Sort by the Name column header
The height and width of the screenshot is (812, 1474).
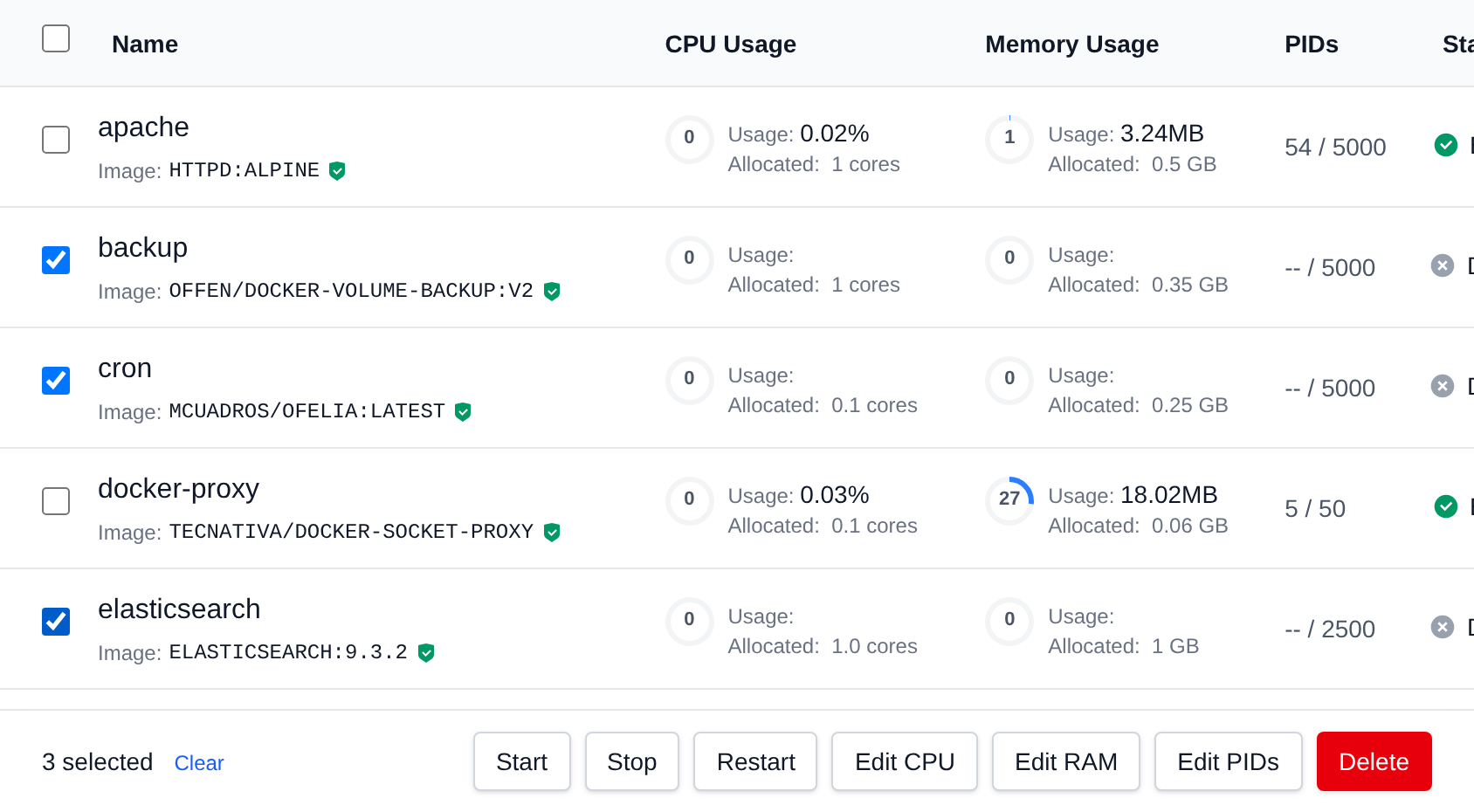click(145, 45)
